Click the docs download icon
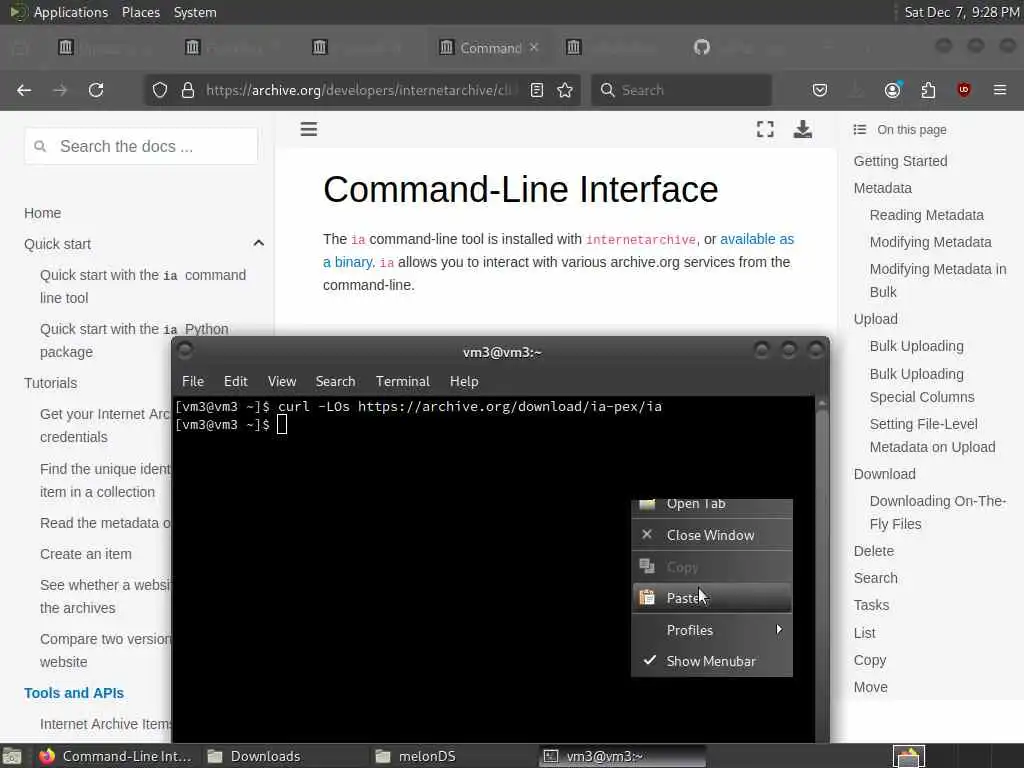The height and width of the screenshot is (768, 1024). tap(803, 129)
